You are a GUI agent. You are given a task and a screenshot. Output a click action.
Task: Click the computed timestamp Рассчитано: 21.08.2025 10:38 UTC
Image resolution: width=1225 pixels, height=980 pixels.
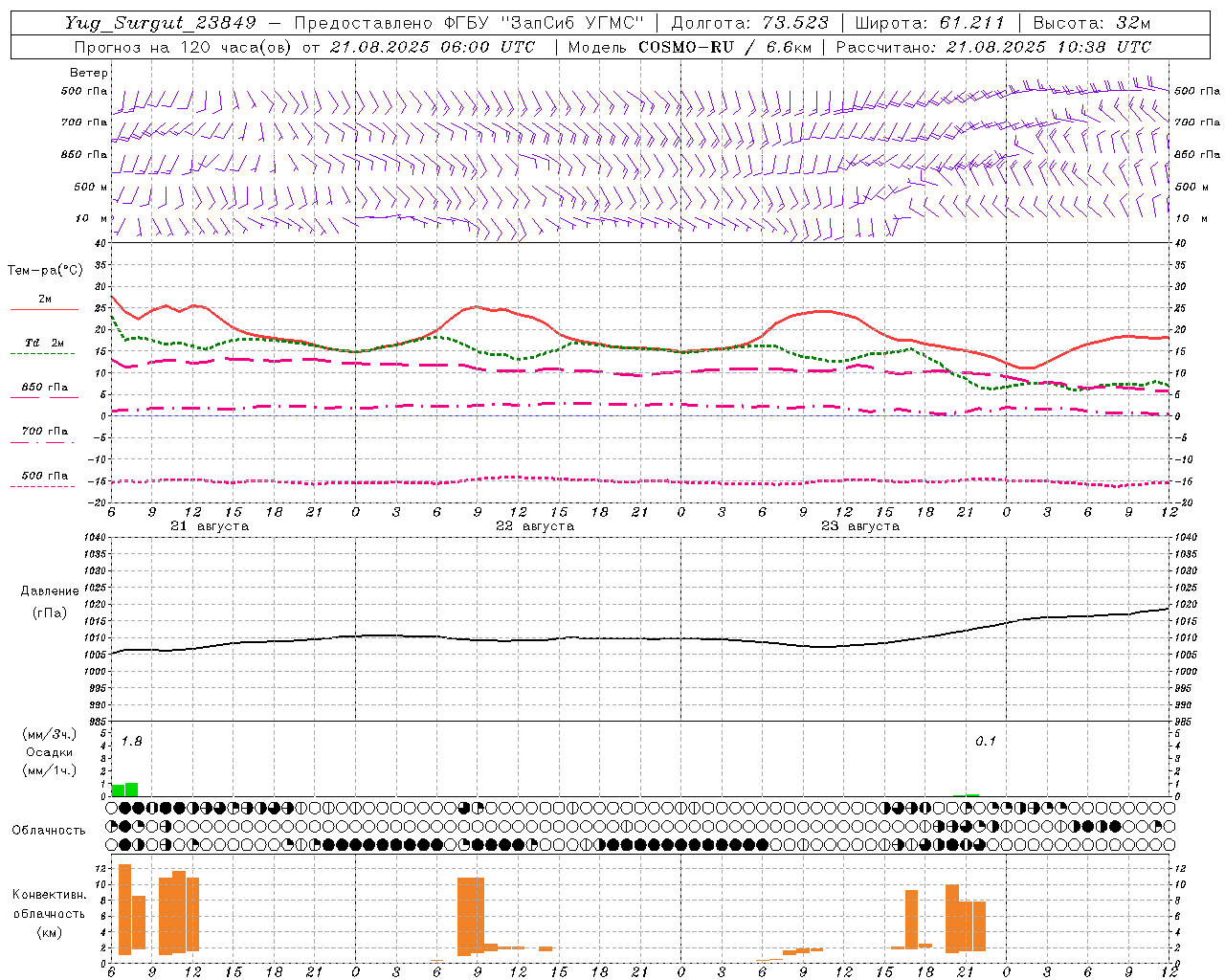(x=993, y=47)
